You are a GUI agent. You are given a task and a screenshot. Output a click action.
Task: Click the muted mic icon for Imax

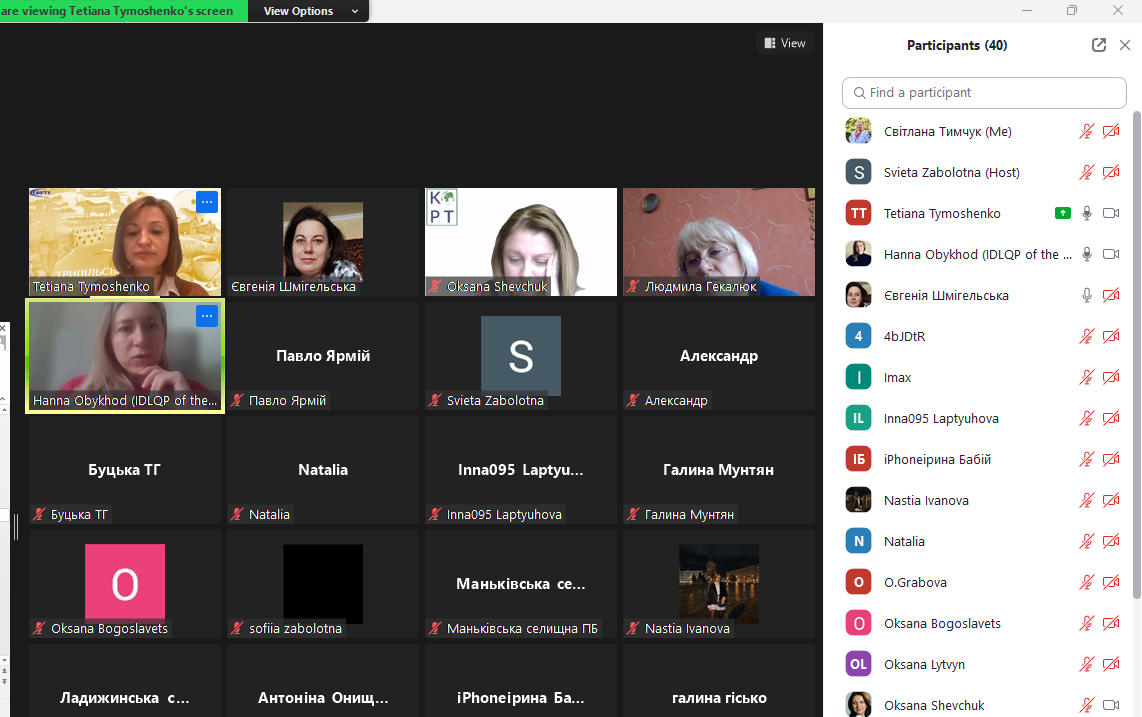(1087, 377)
